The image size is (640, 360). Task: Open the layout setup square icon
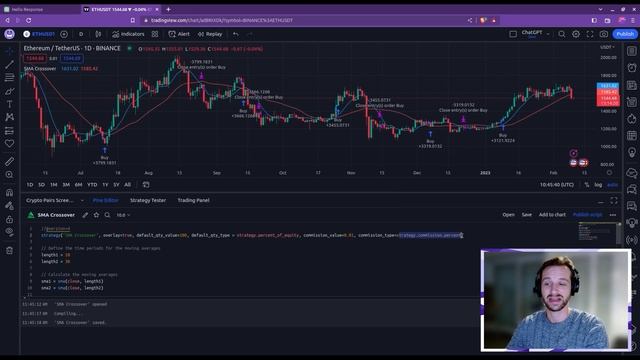pos(513,34)
